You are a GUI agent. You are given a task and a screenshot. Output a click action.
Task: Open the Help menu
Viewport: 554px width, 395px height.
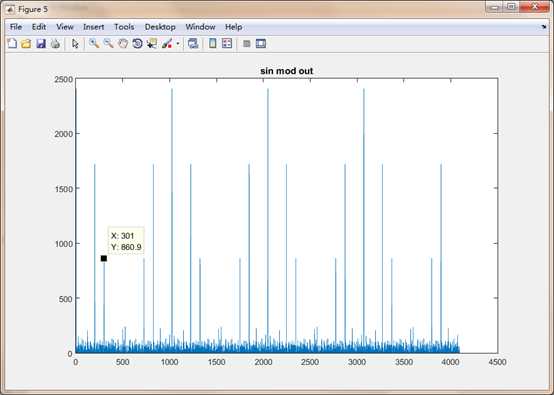click(x=234, y=27)
